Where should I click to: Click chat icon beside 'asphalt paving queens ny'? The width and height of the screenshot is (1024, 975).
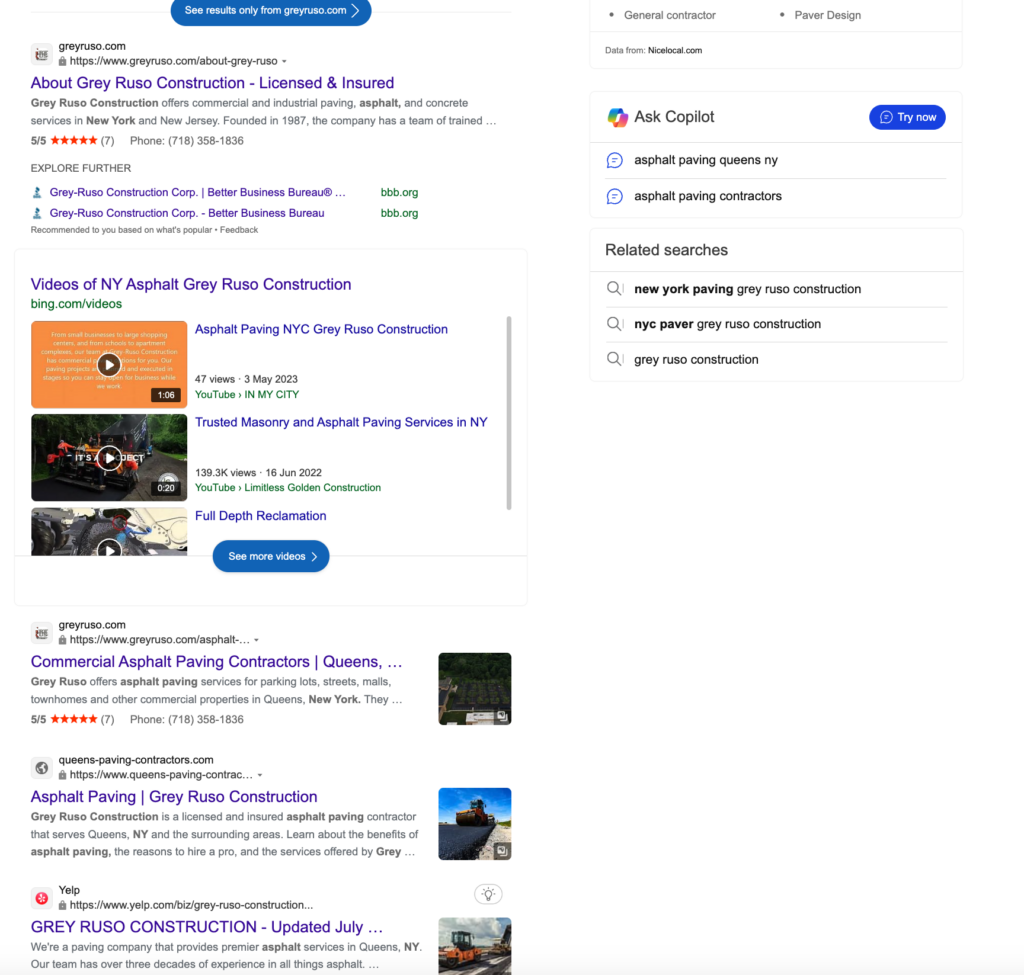[x=615, y=160]
